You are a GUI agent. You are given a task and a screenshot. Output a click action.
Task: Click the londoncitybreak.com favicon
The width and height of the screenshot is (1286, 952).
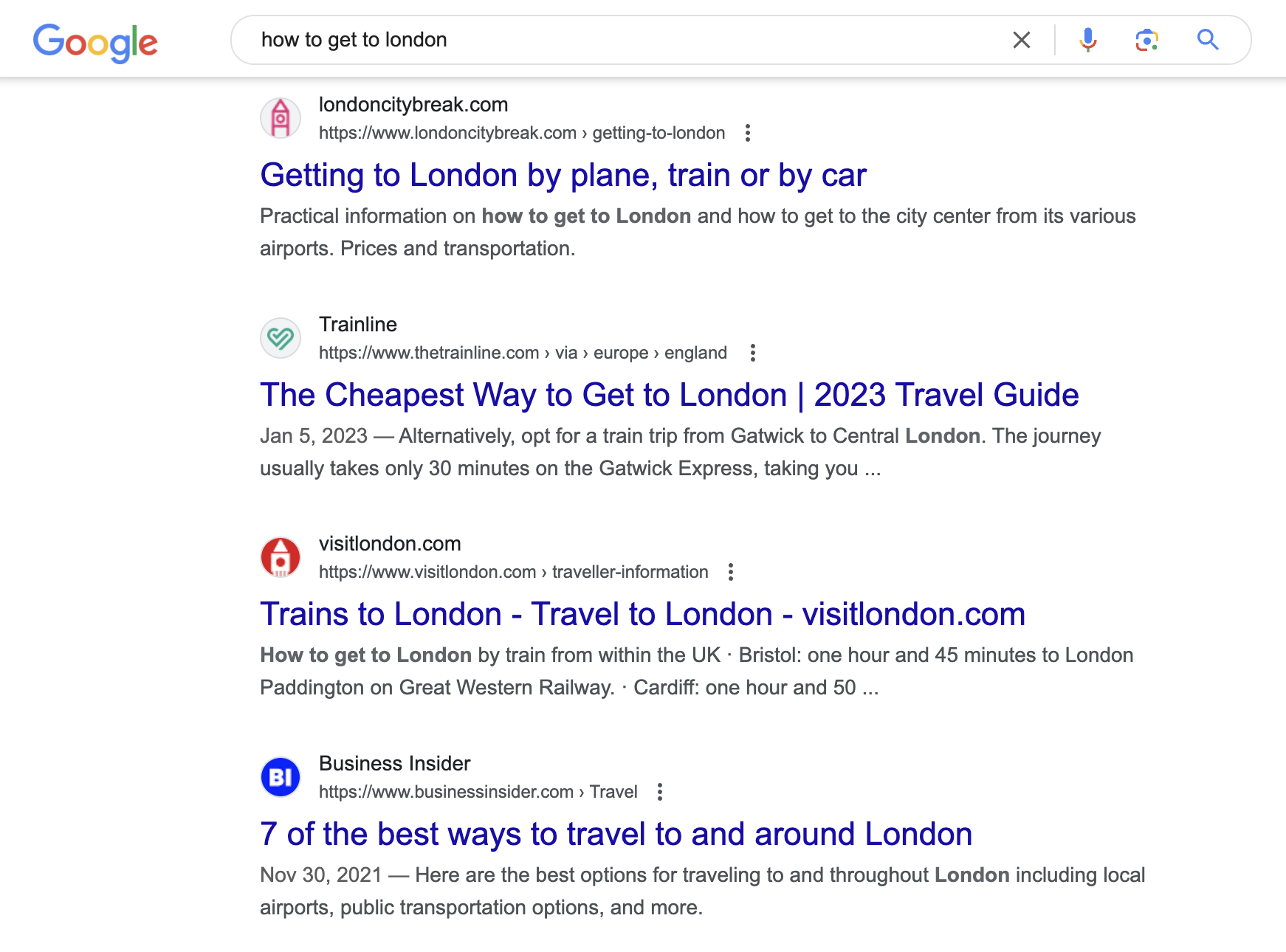point(281,118)
